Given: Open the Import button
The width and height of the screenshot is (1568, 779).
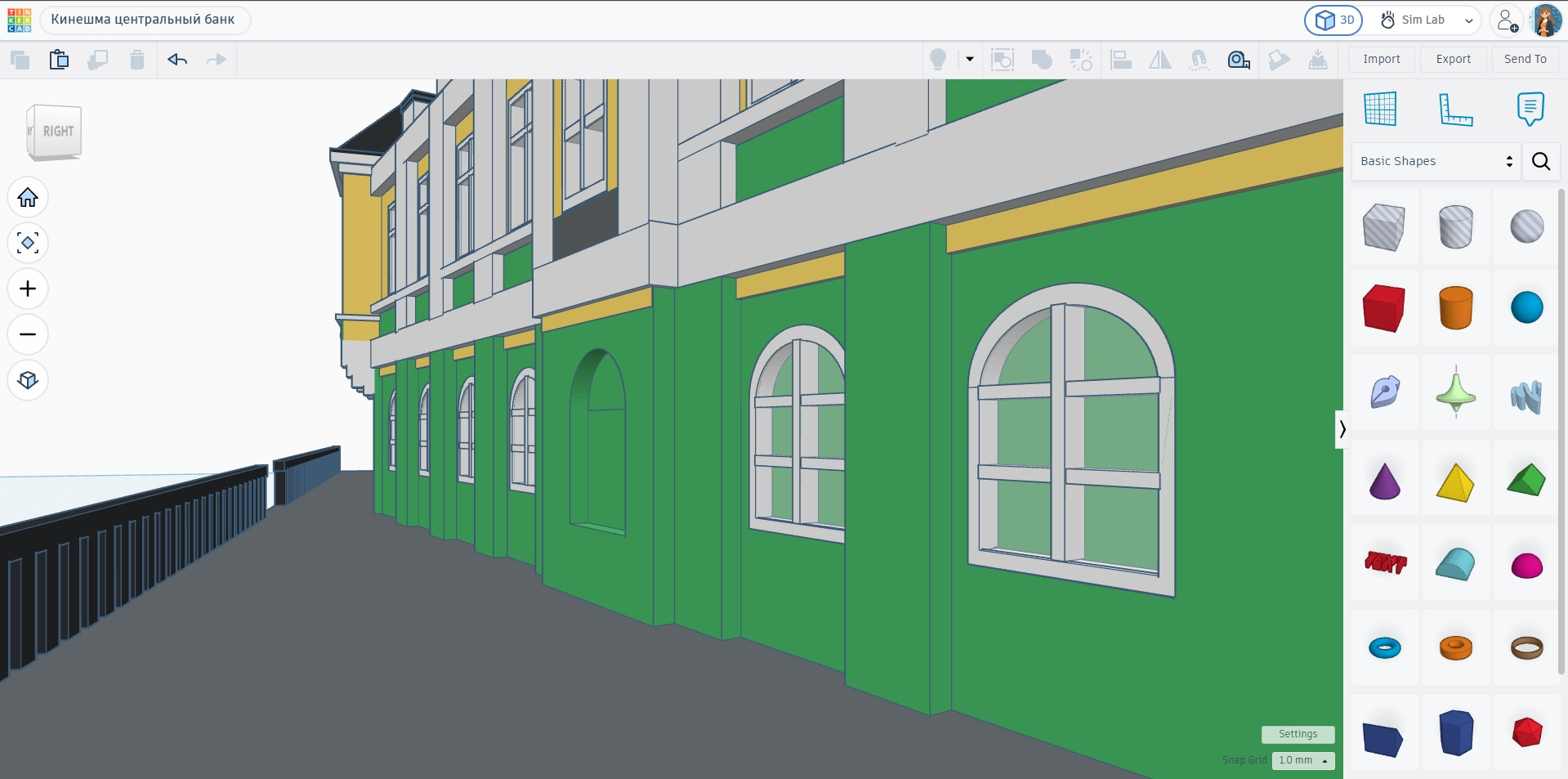Looking at the screenshot, I should click(1382, 59).
